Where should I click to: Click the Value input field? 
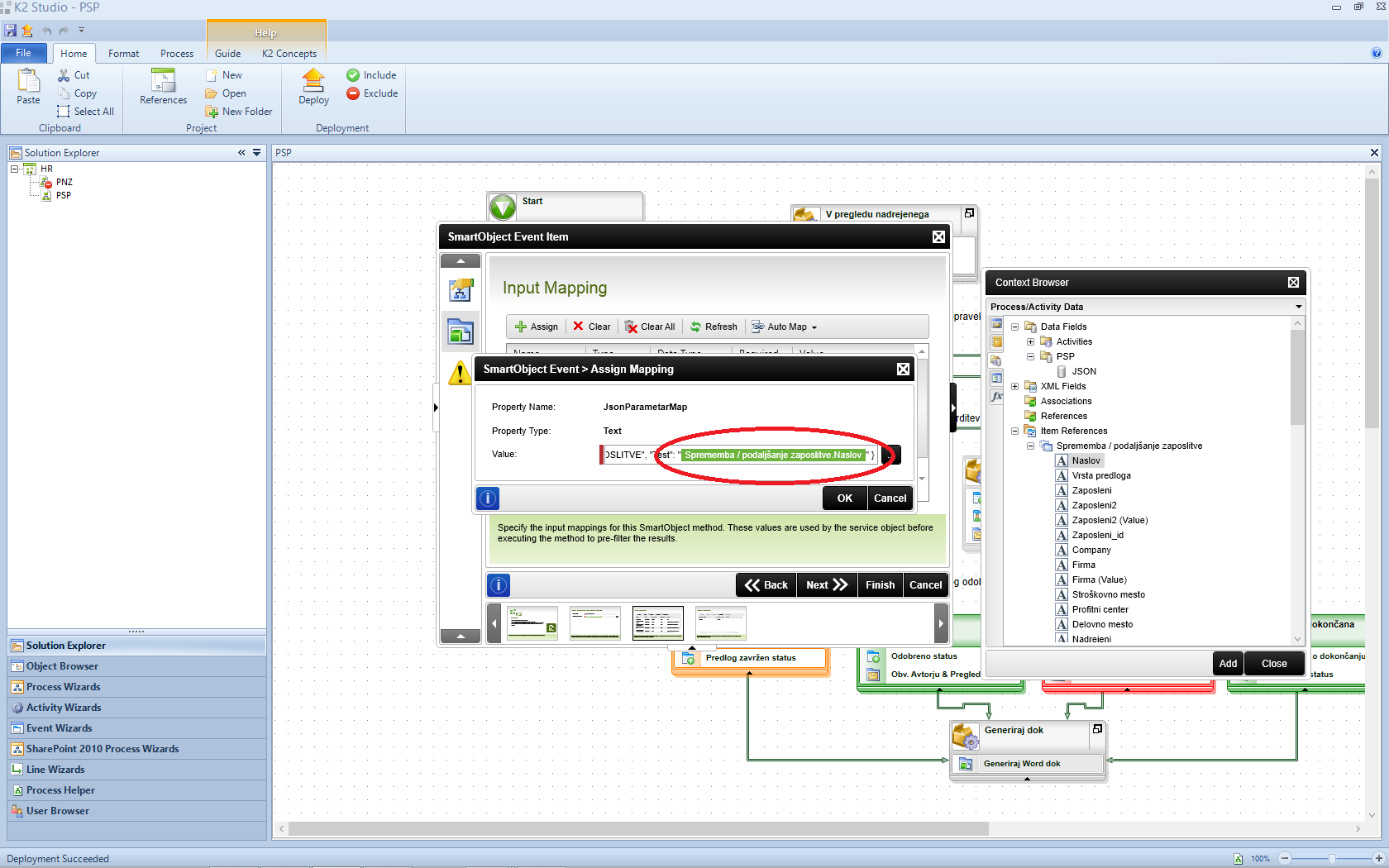740,455
